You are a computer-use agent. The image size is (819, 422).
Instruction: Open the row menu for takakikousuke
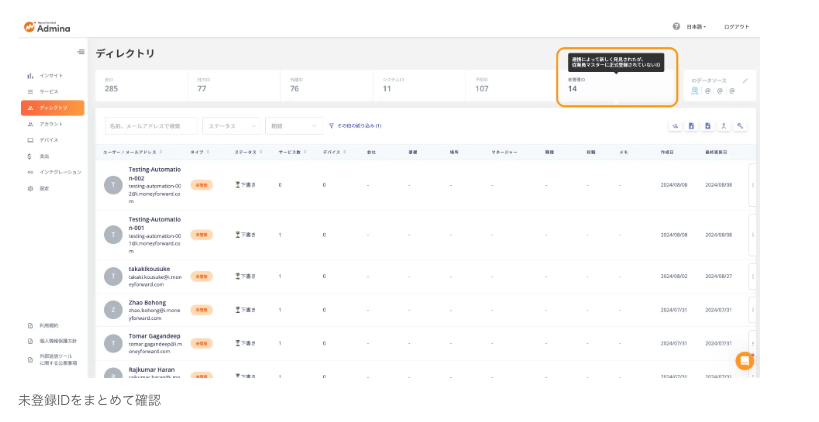[x=753, y=276]
